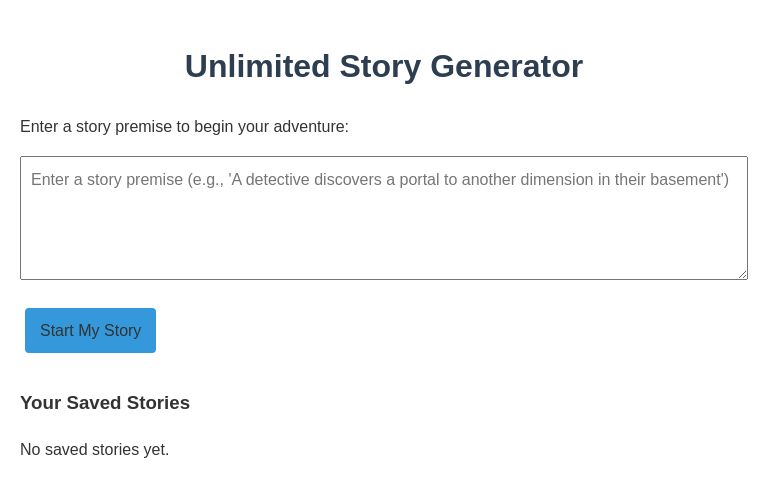Click the word 'Story' in the page title
This screenshot has height=480, width=768.
(380, 66)
